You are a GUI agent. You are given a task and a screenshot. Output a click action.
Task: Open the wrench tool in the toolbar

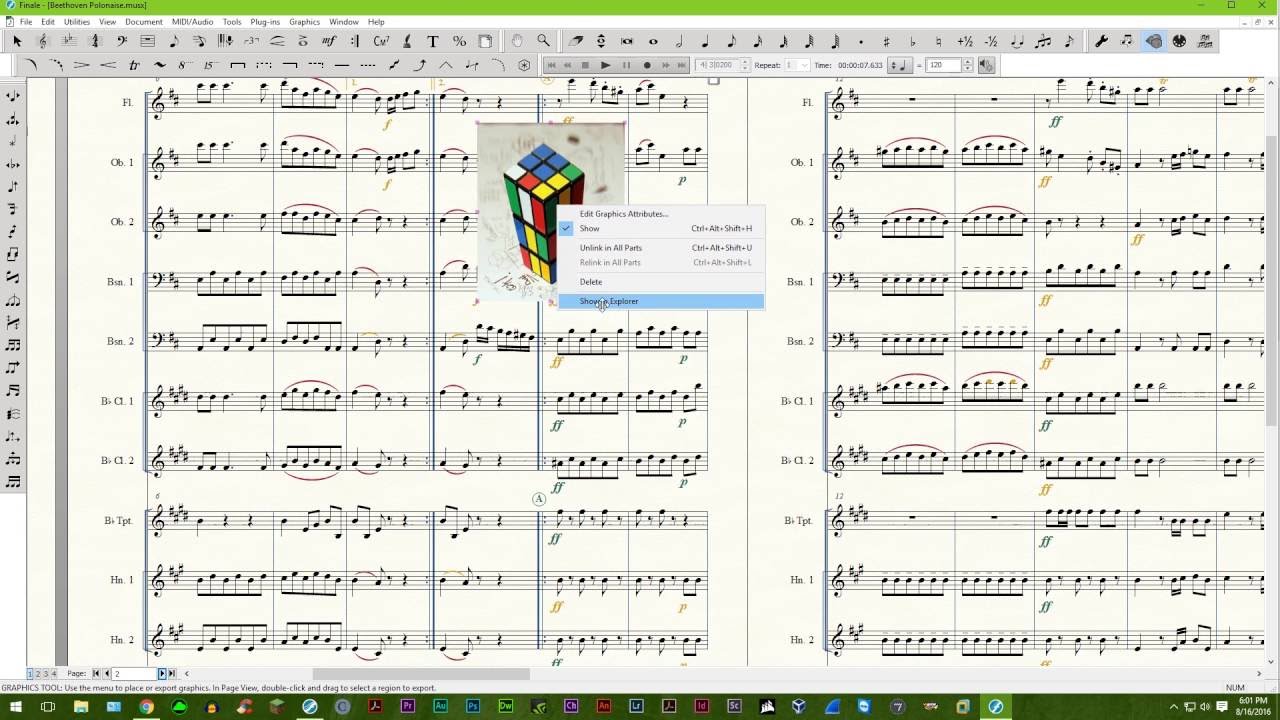point(1101,41)
